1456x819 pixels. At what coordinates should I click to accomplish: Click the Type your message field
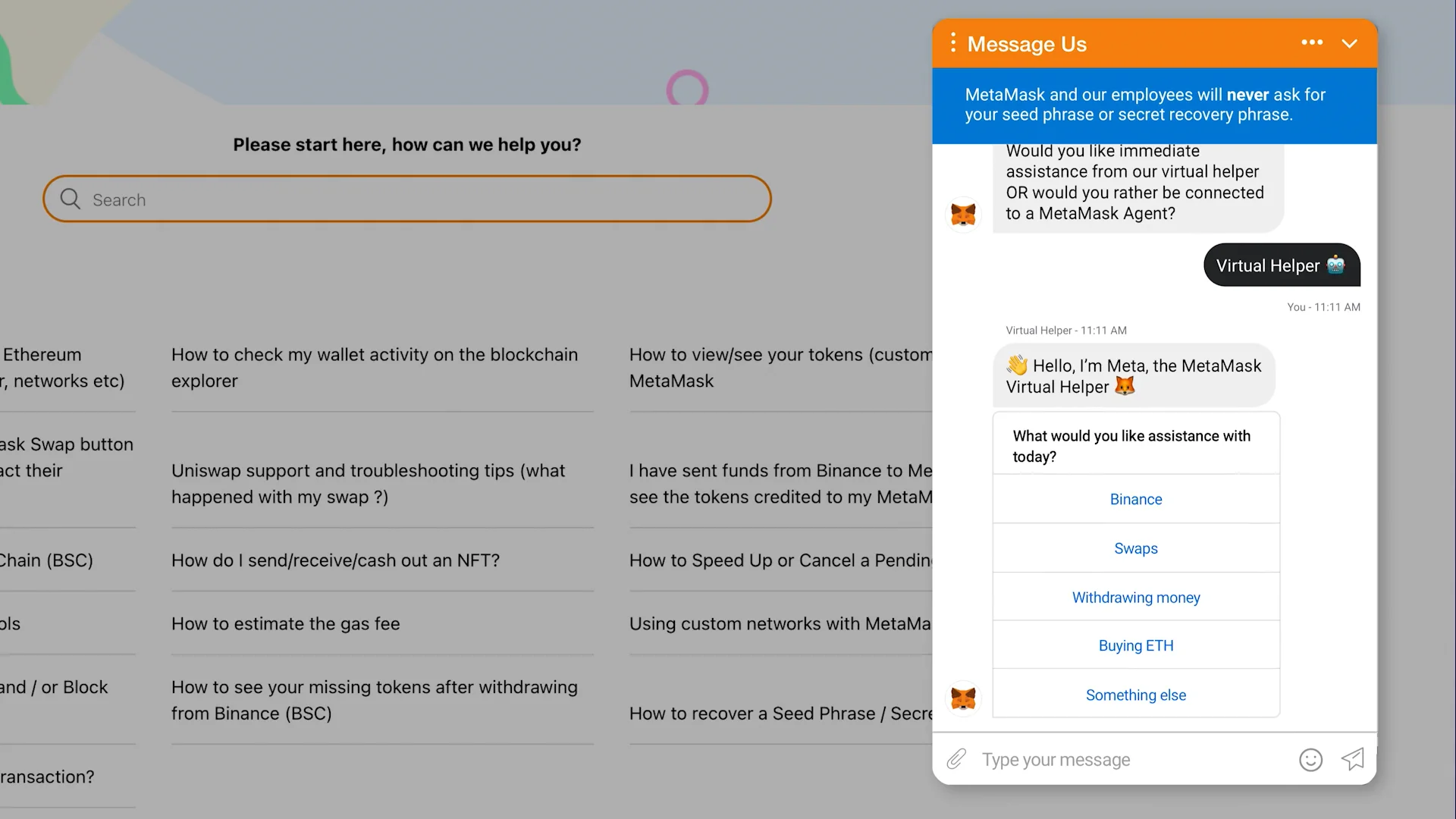(1130, 759)
